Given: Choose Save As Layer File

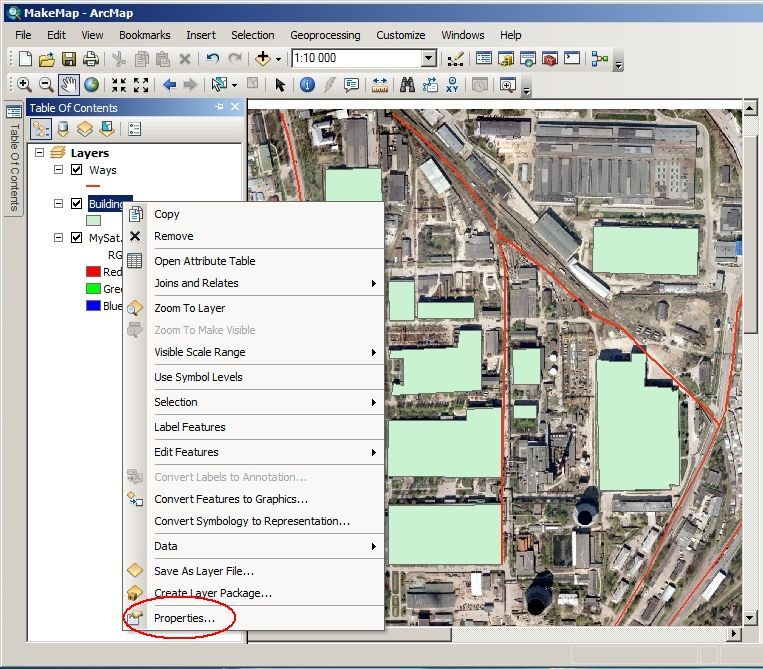Looking at the screenshot, I should pos(203,571).
